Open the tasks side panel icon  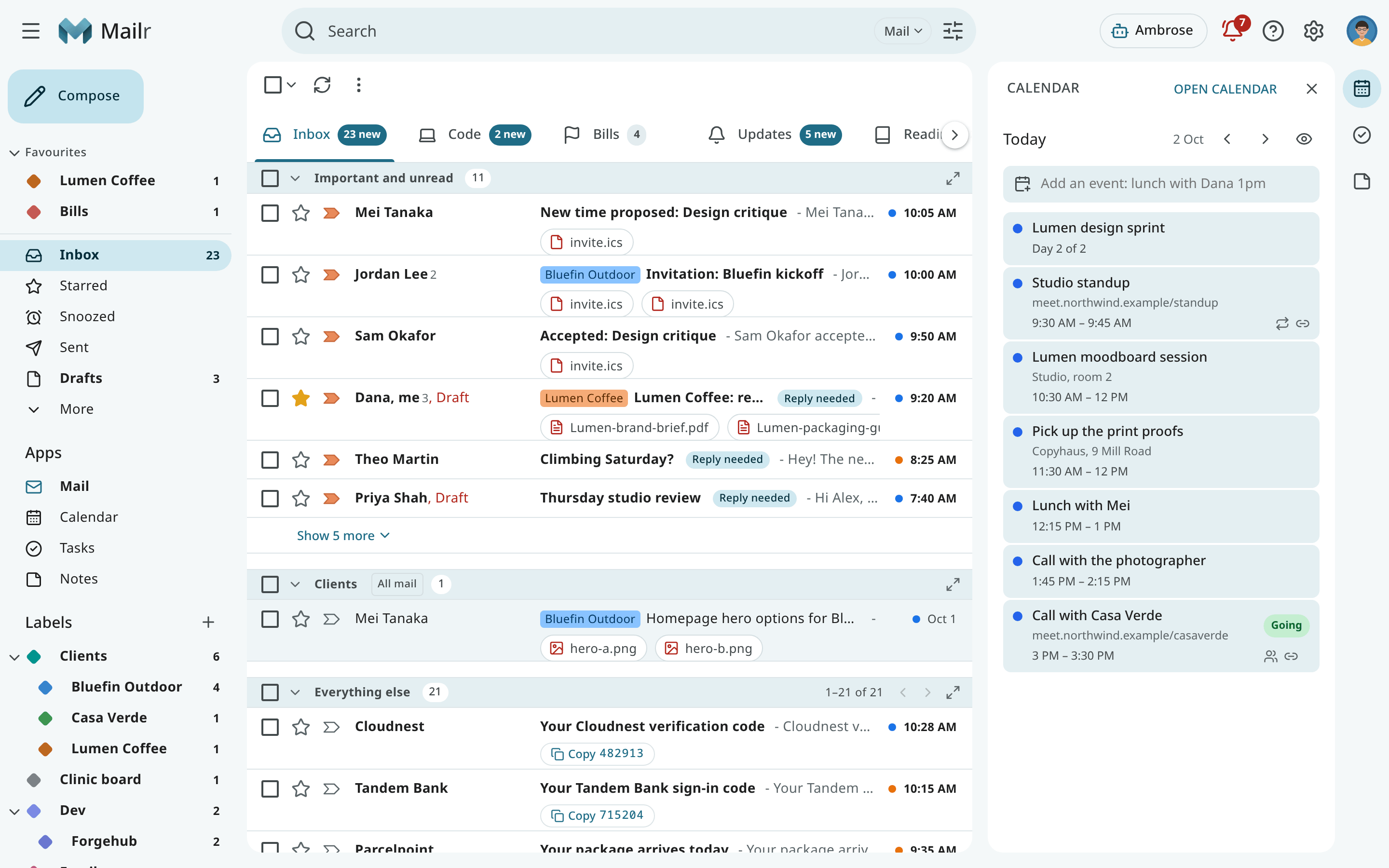pos(1362,135)
